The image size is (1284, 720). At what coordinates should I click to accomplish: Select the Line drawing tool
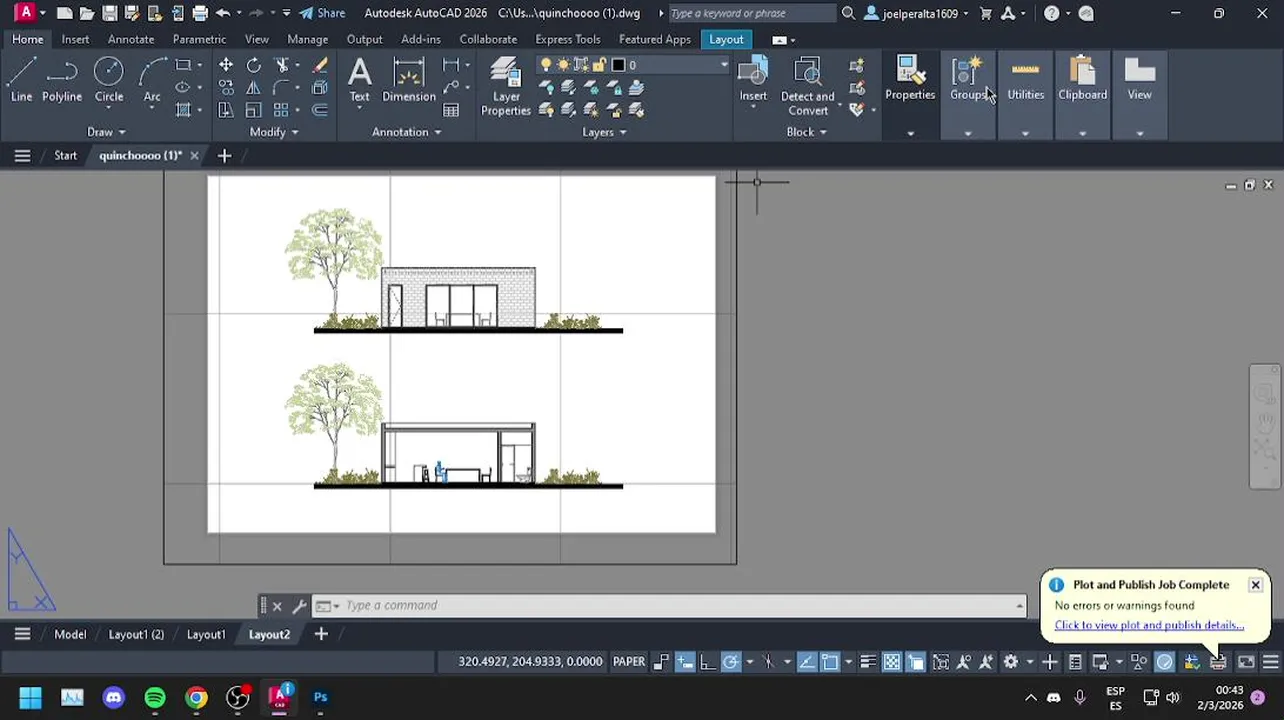(x=21, y=80)
